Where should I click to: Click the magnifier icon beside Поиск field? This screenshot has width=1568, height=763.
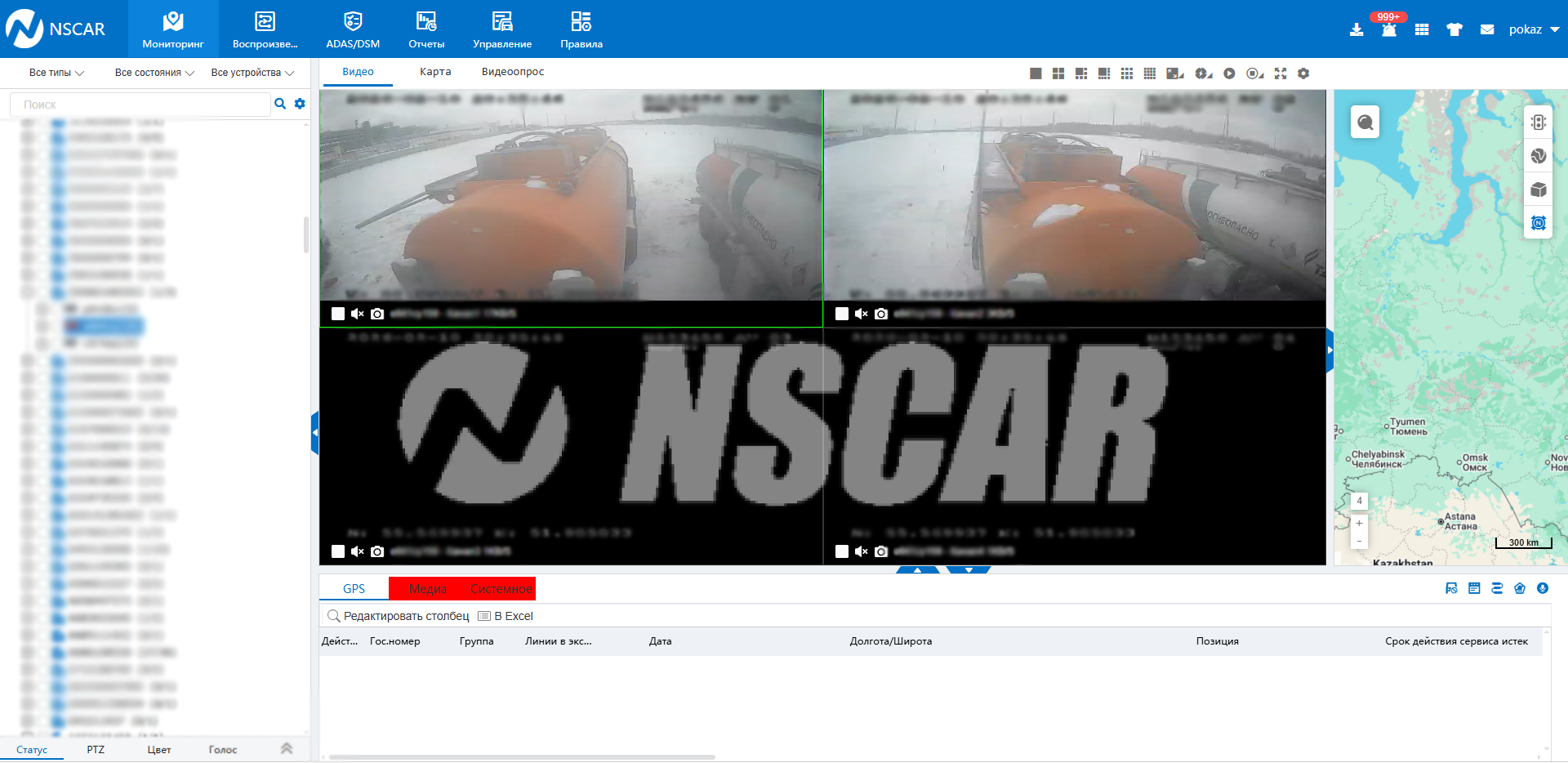280,104
